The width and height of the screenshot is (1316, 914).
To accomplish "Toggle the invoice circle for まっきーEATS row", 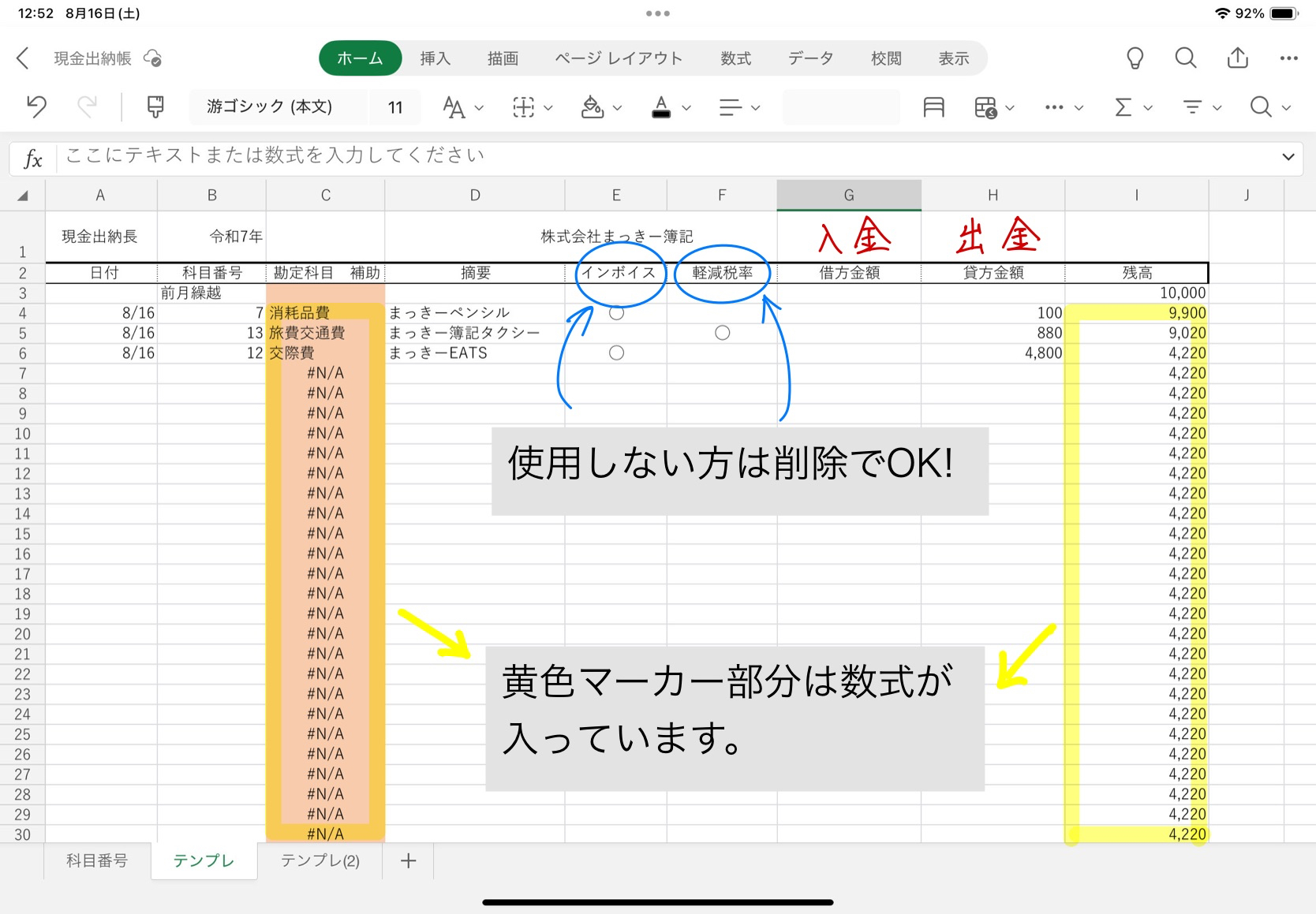I will 617,353.
